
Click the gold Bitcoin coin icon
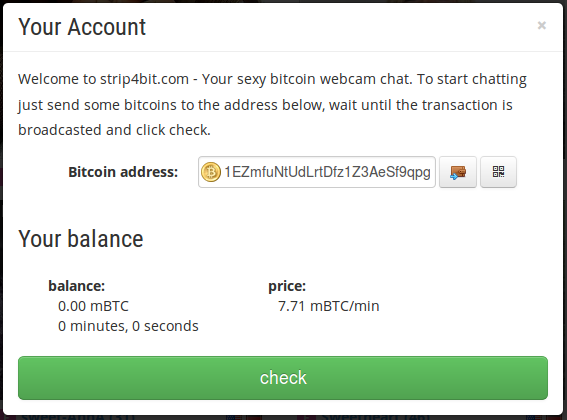click(x=210, y=172)
